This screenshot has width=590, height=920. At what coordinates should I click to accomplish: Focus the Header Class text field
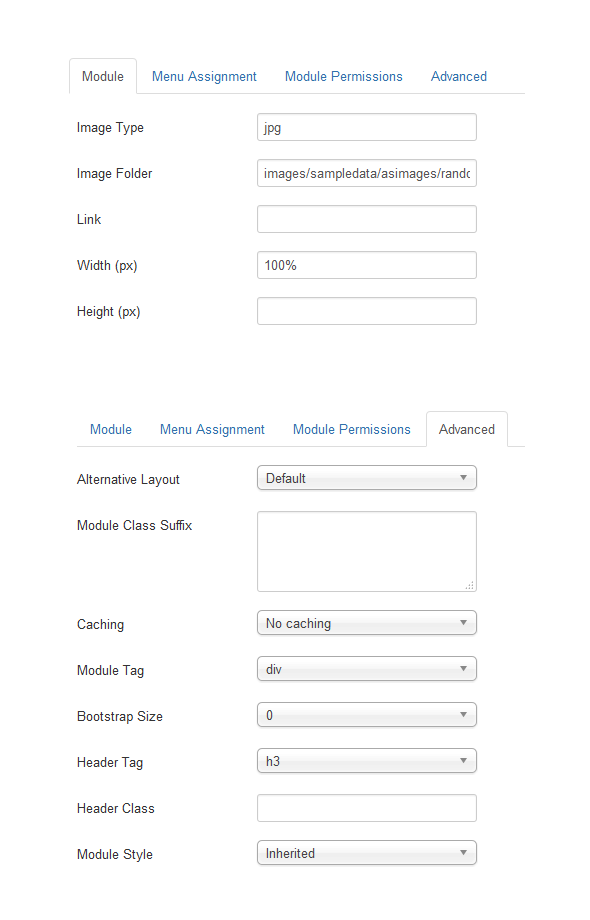367,808
